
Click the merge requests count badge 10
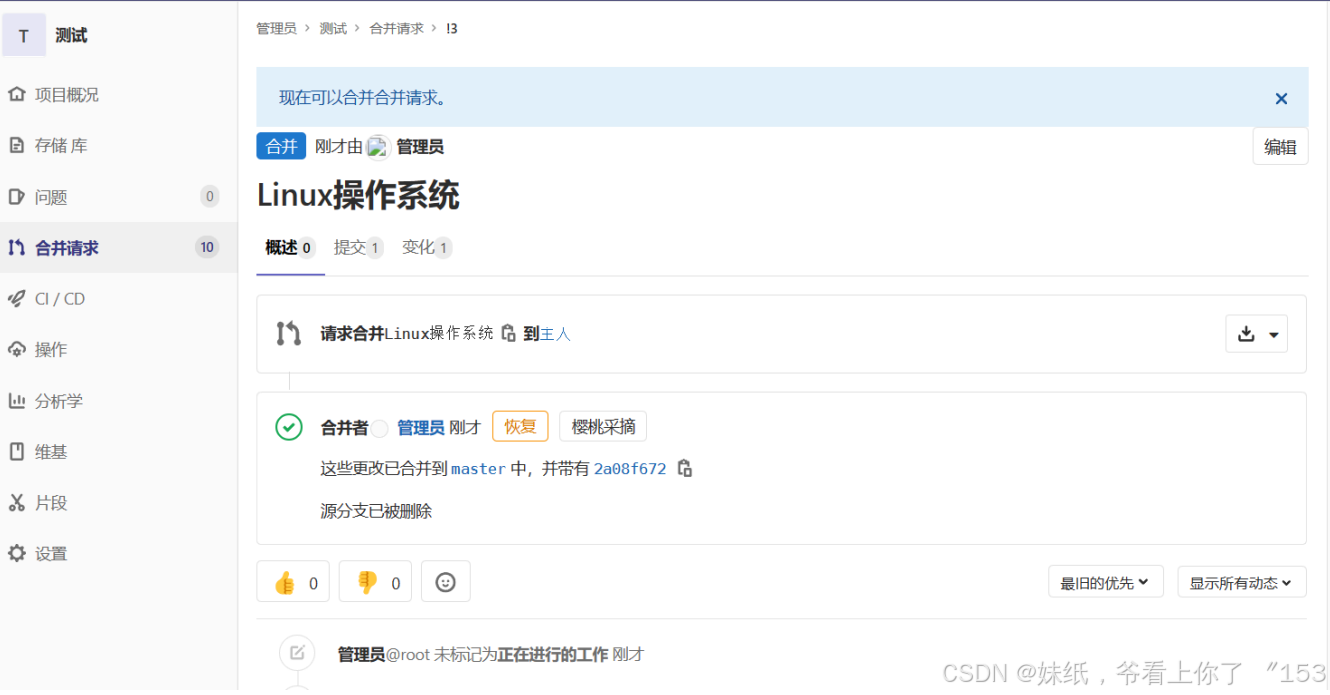(x=207, y=247)
